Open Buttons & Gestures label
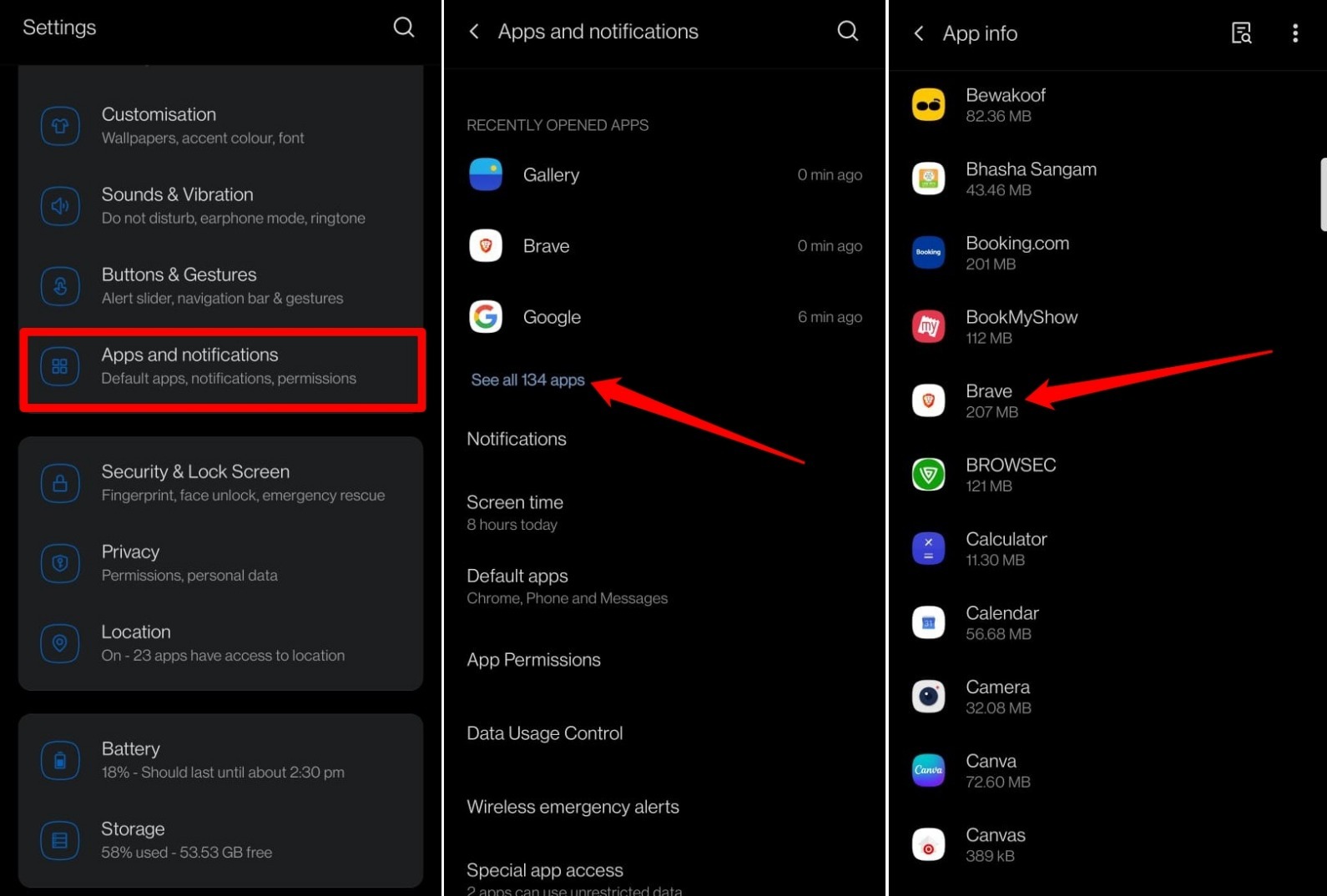 click(x=179, y=274)
